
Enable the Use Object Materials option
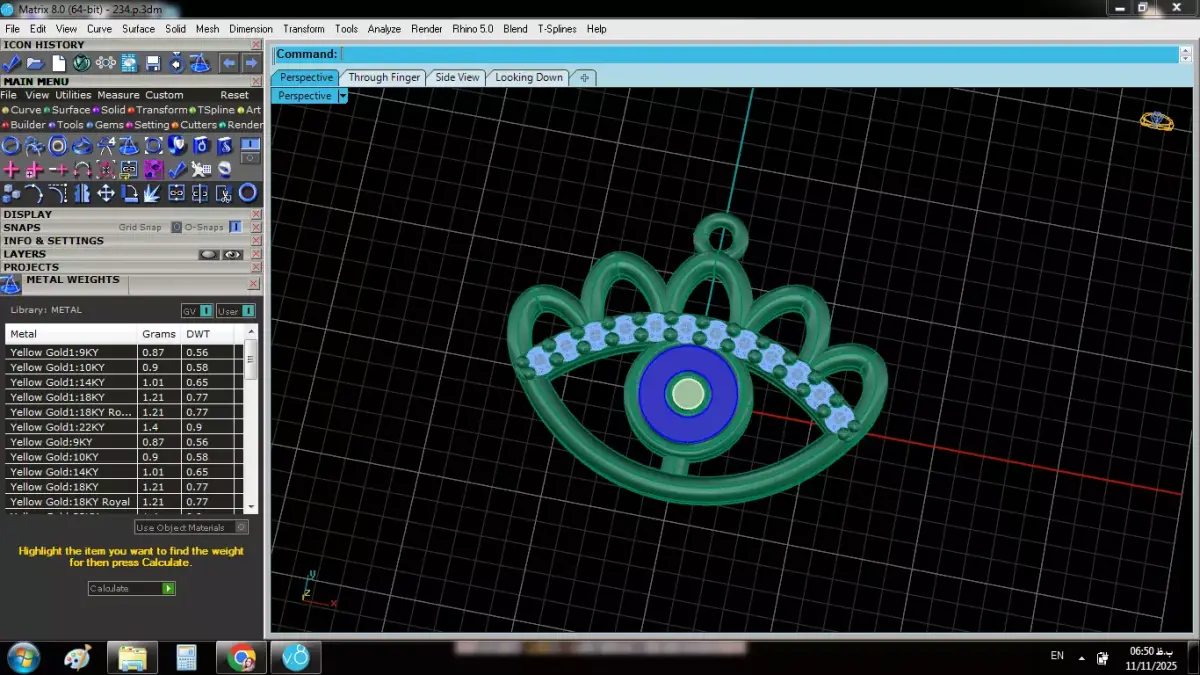pos(241,527)
